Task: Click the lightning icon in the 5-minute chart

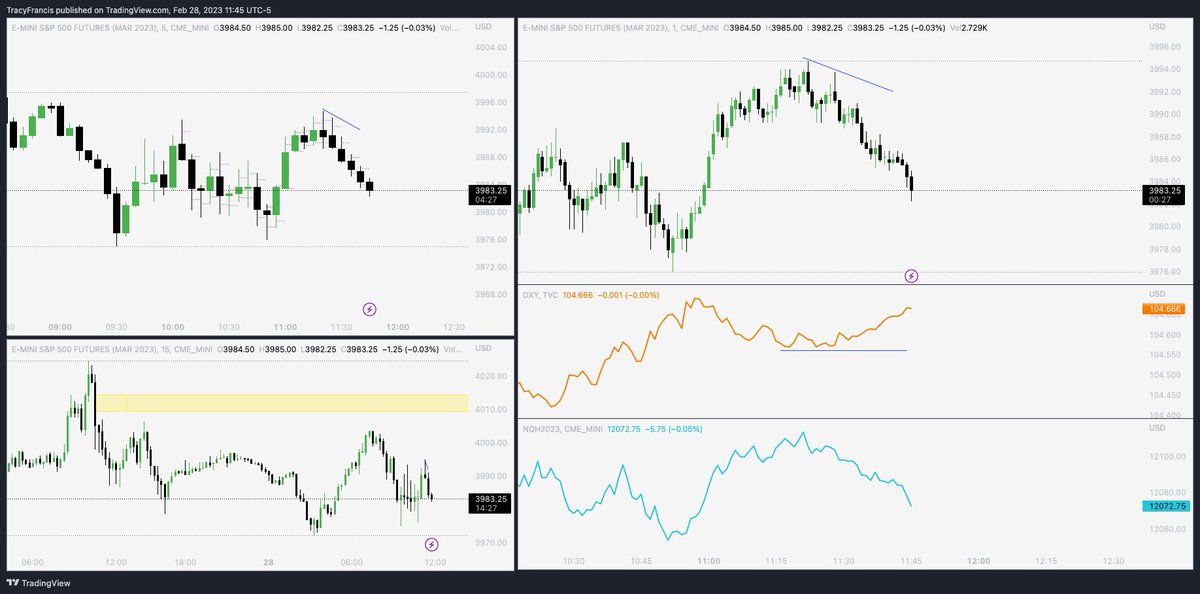Action: (369, 310)
